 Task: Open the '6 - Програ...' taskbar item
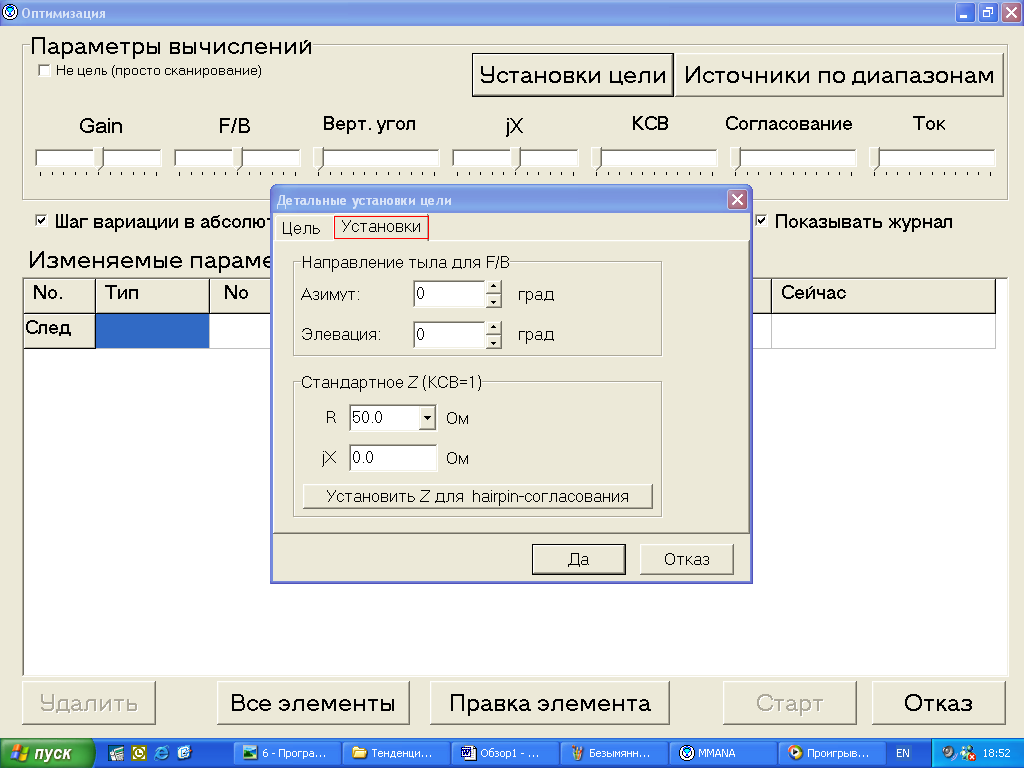point(287,753)
